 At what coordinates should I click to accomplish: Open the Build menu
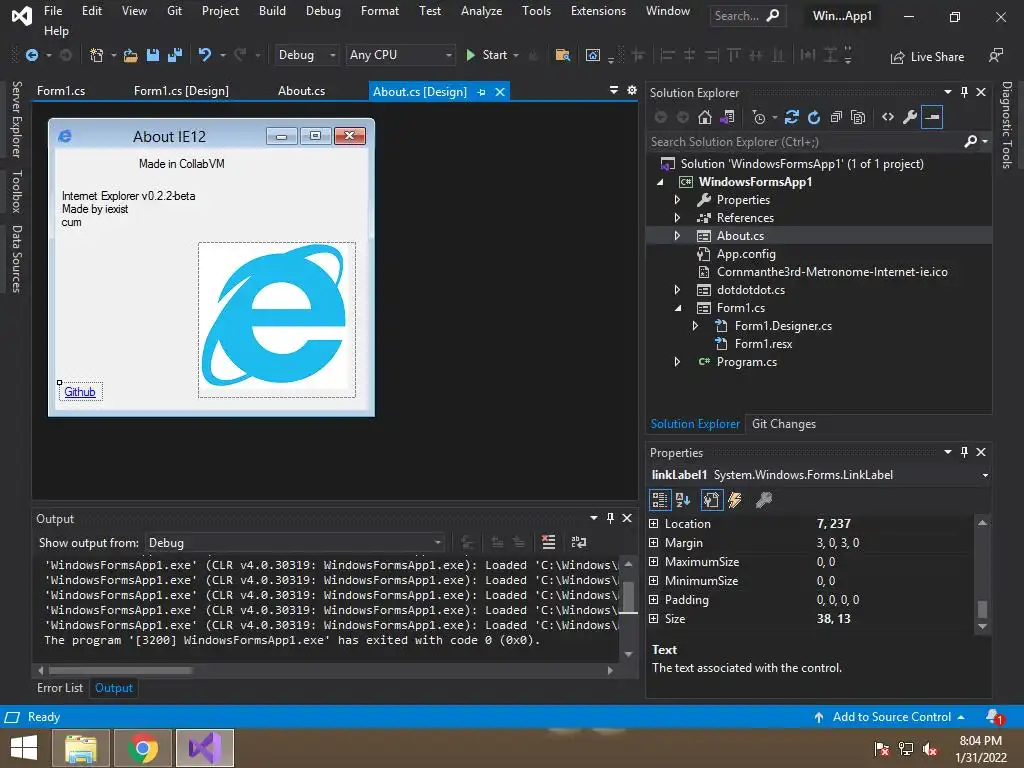click(272, 11)
